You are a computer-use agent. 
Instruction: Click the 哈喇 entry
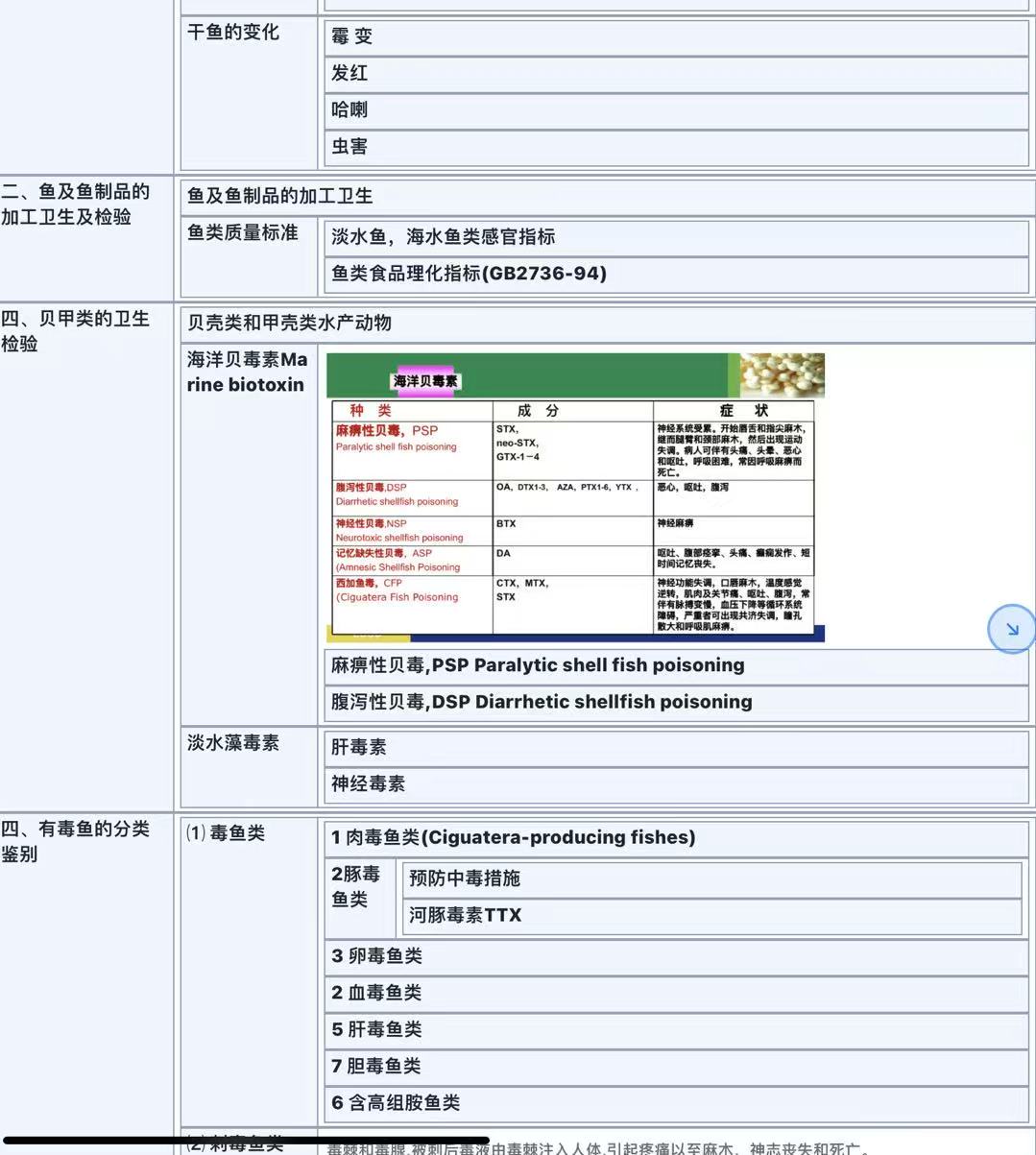pos(349,109)
